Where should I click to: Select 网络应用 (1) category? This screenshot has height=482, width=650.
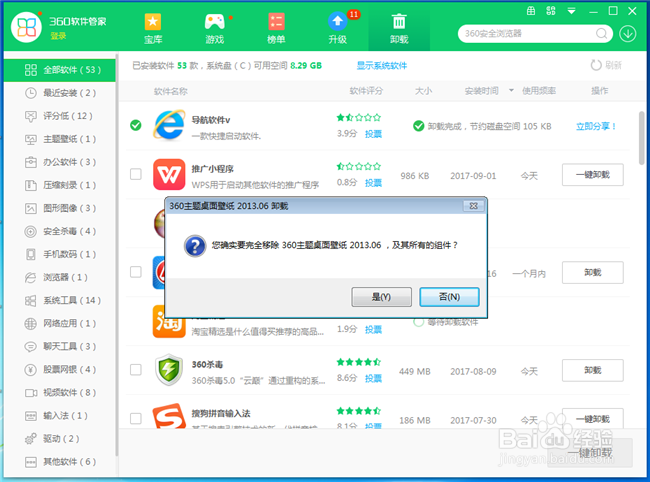(x=60, y=323)
